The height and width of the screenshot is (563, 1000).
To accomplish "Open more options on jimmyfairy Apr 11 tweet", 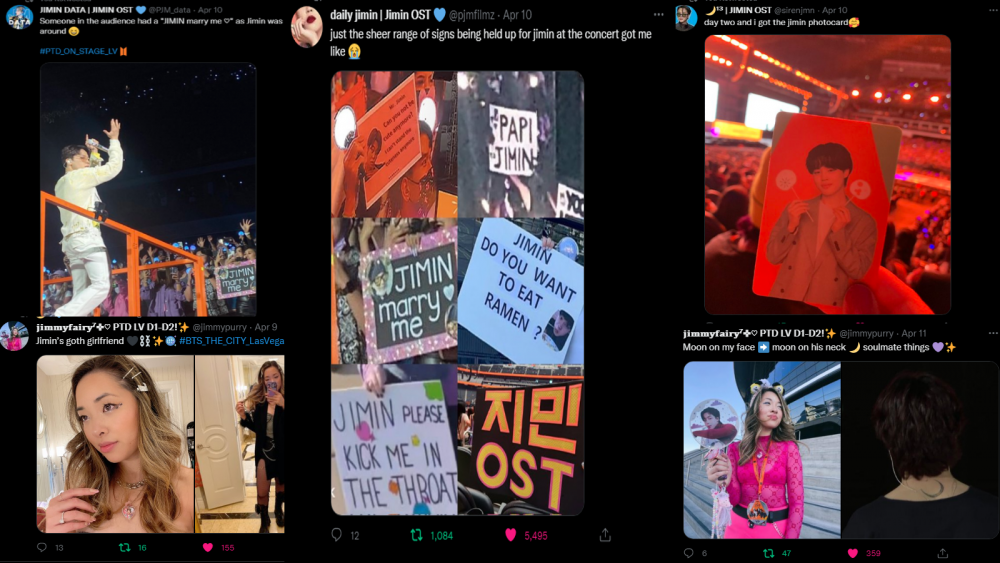I will 993,333.
